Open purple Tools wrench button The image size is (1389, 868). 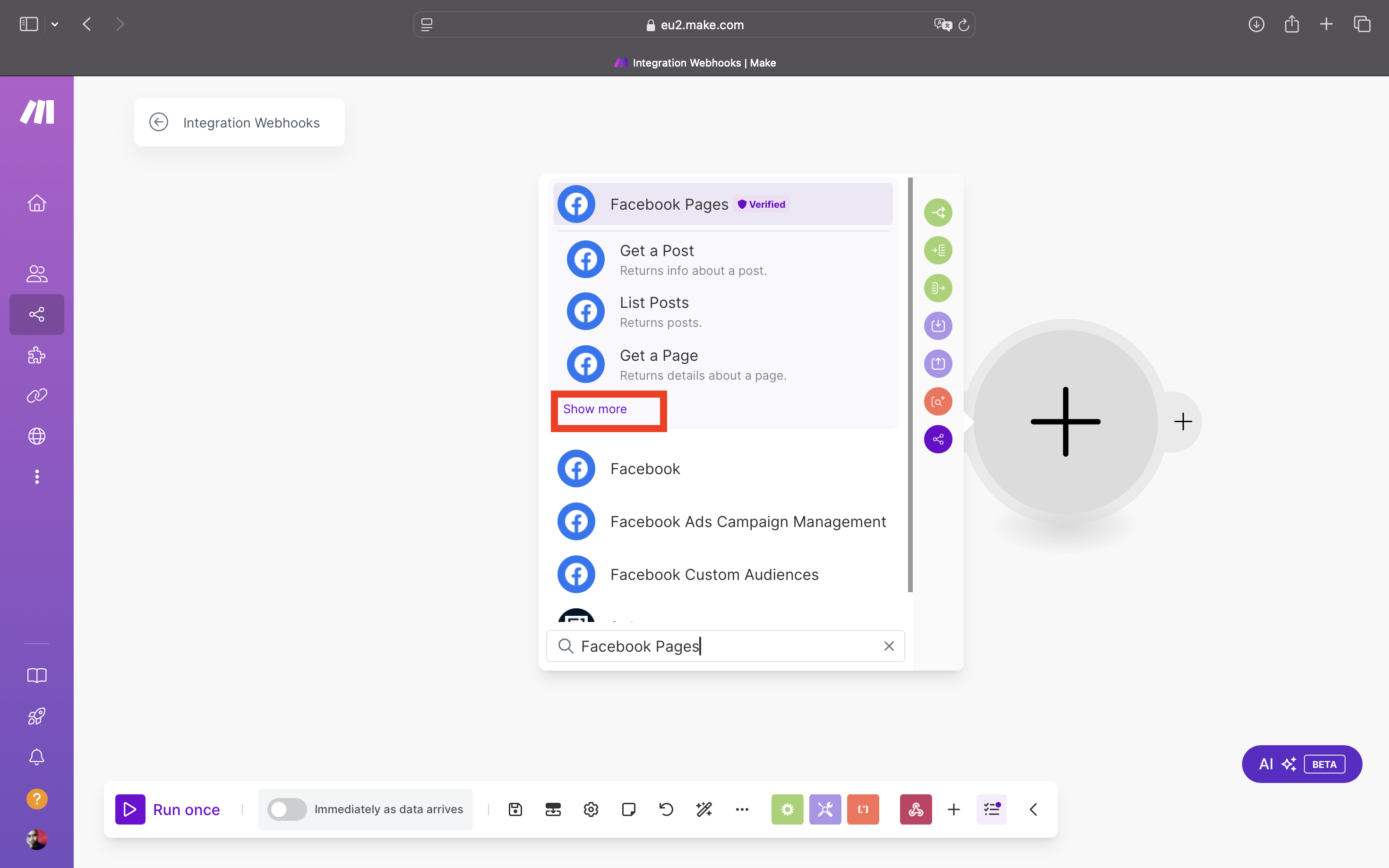click(825, 809)
